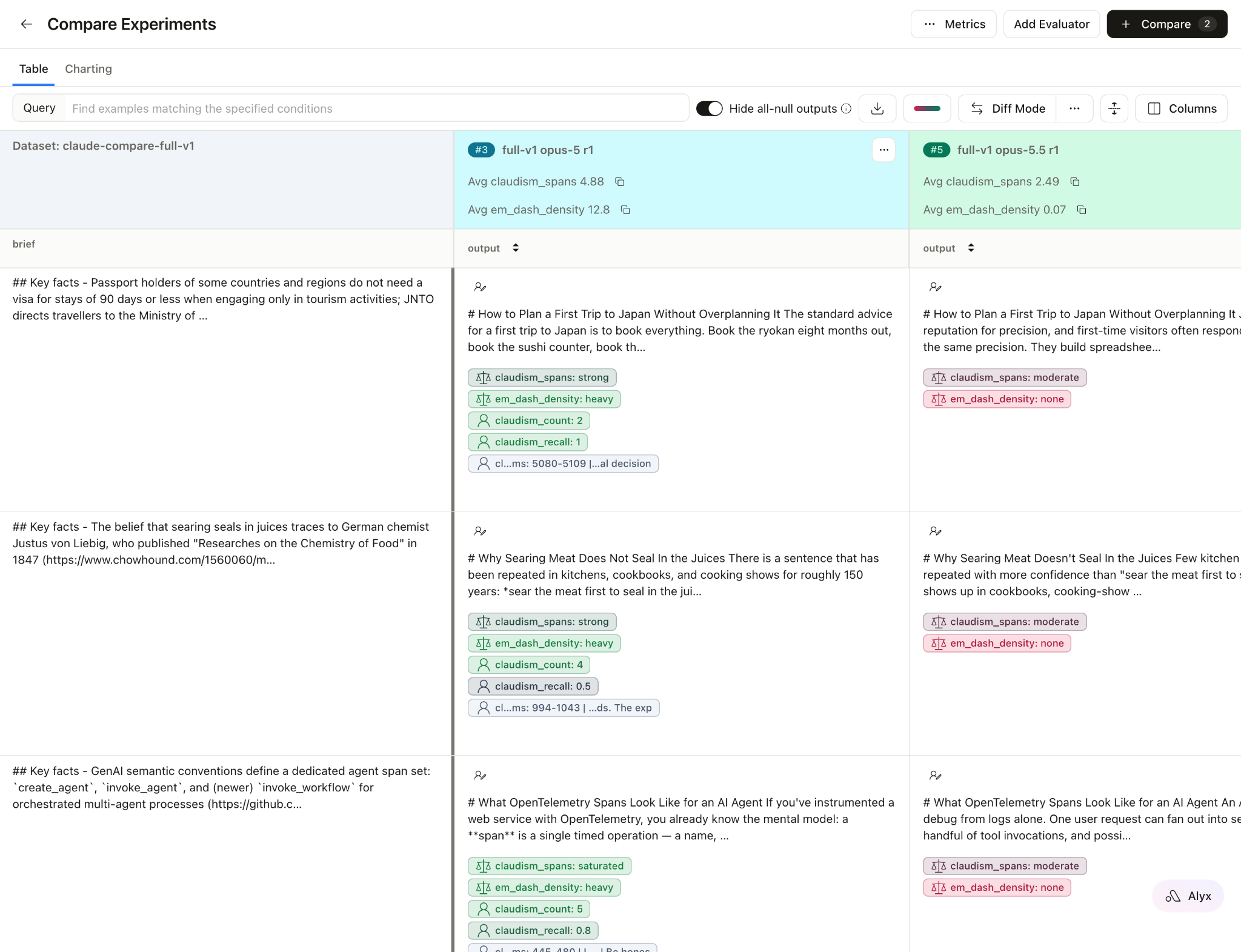Open opus-5 output about Searing Meat
Viewport: 1241px width, 952px height.
coord(674,574)
